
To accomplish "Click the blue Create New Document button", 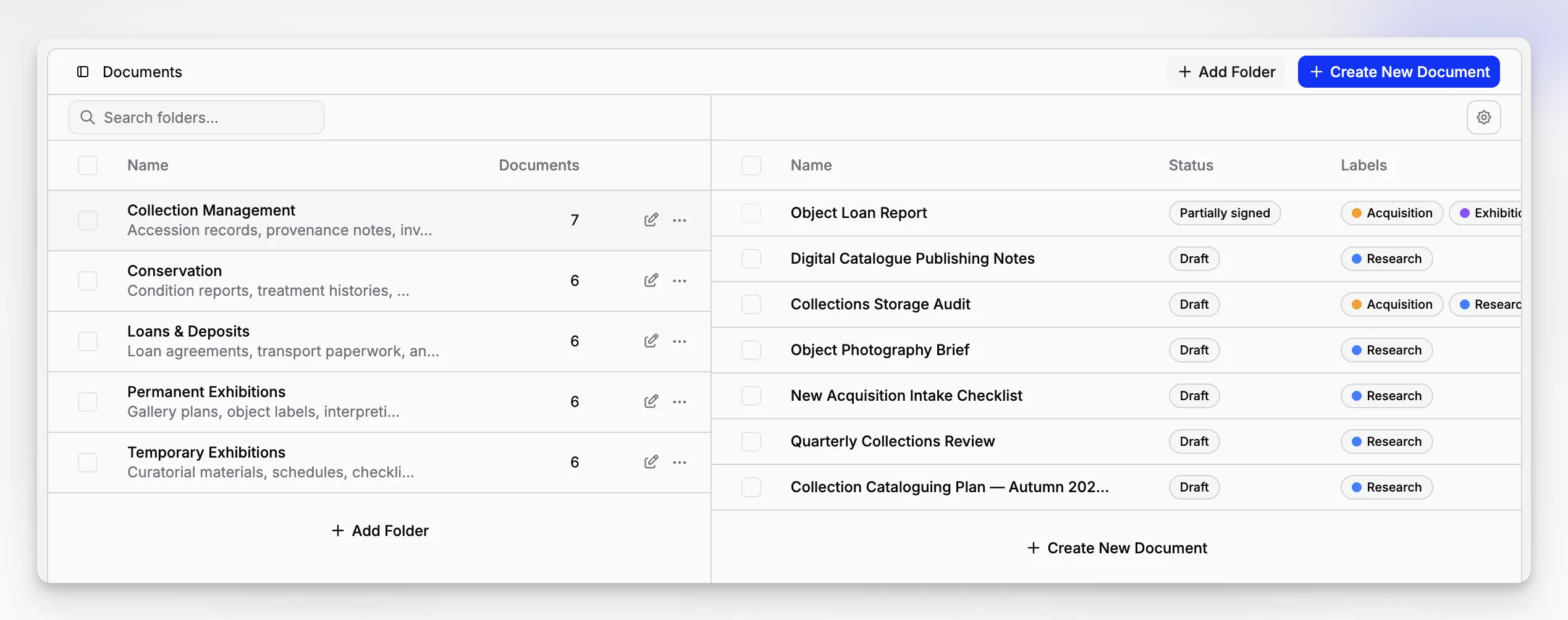I will tap(1399, 72).
